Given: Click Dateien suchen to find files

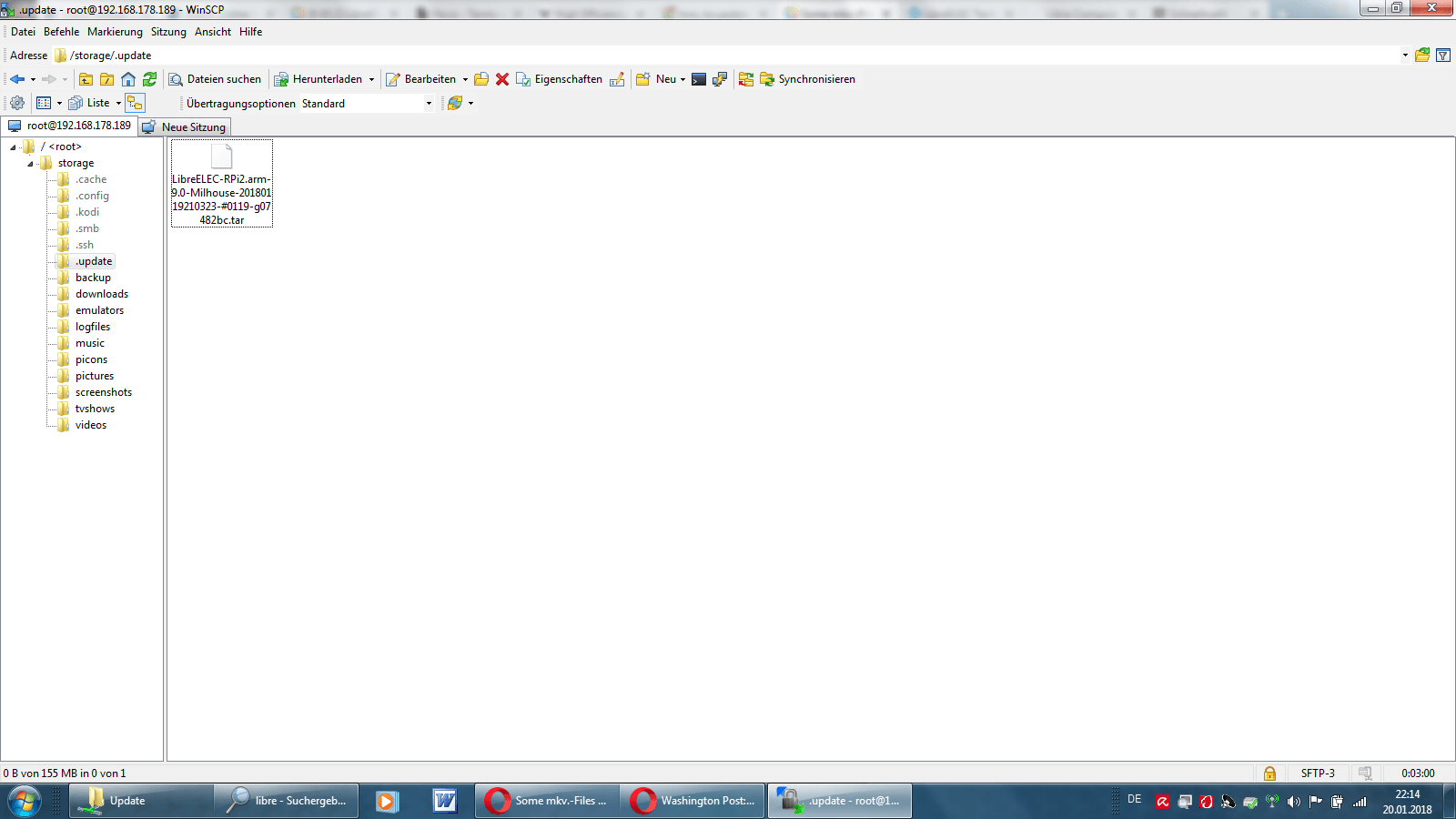Looking at the screenshot, I should [215, 79].
